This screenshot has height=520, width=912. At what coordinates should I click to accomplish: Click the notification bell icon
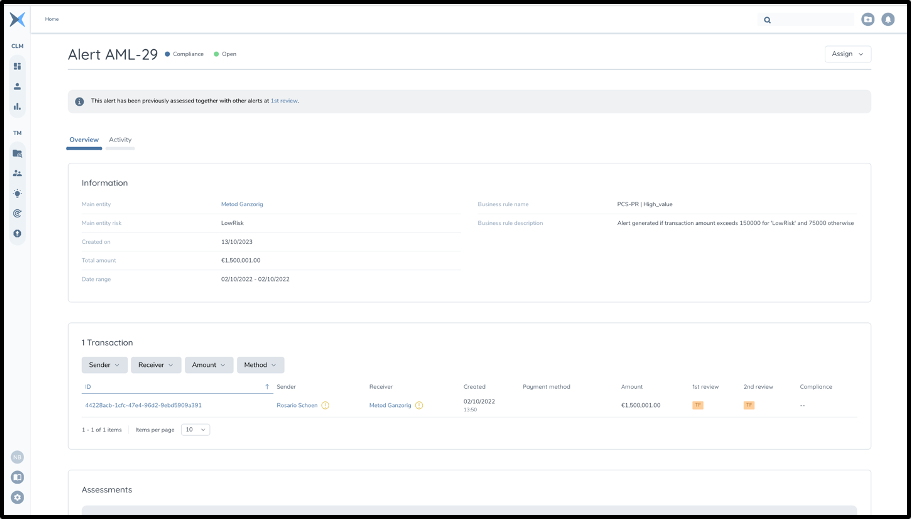pyautogui.click(x=888, y=19)
